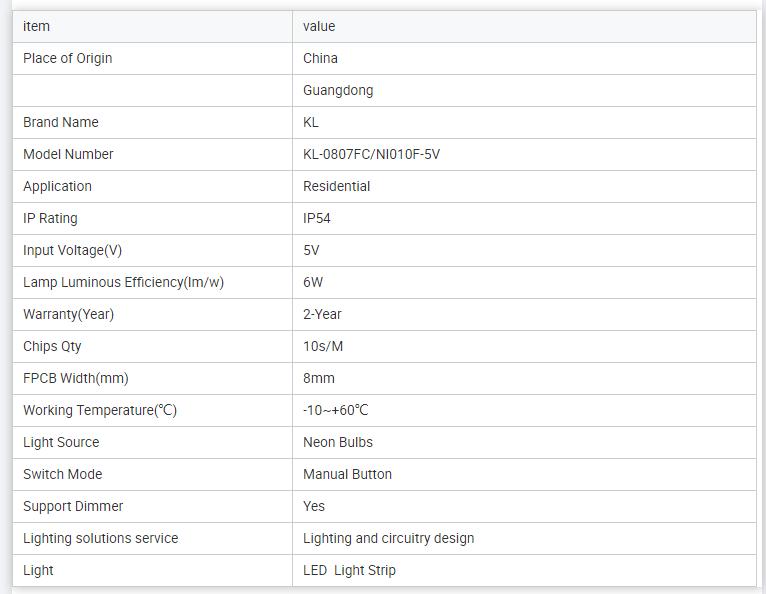This screenshot has width=766, height=594.
Task: Select the "Brand Name" row label
Action: pos(61,122)
